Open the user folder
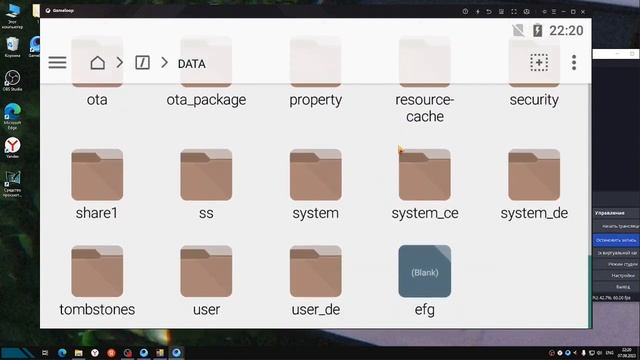The height and width of the screenshot is (360, 640). pyautogui.click(x=206, y=281)
